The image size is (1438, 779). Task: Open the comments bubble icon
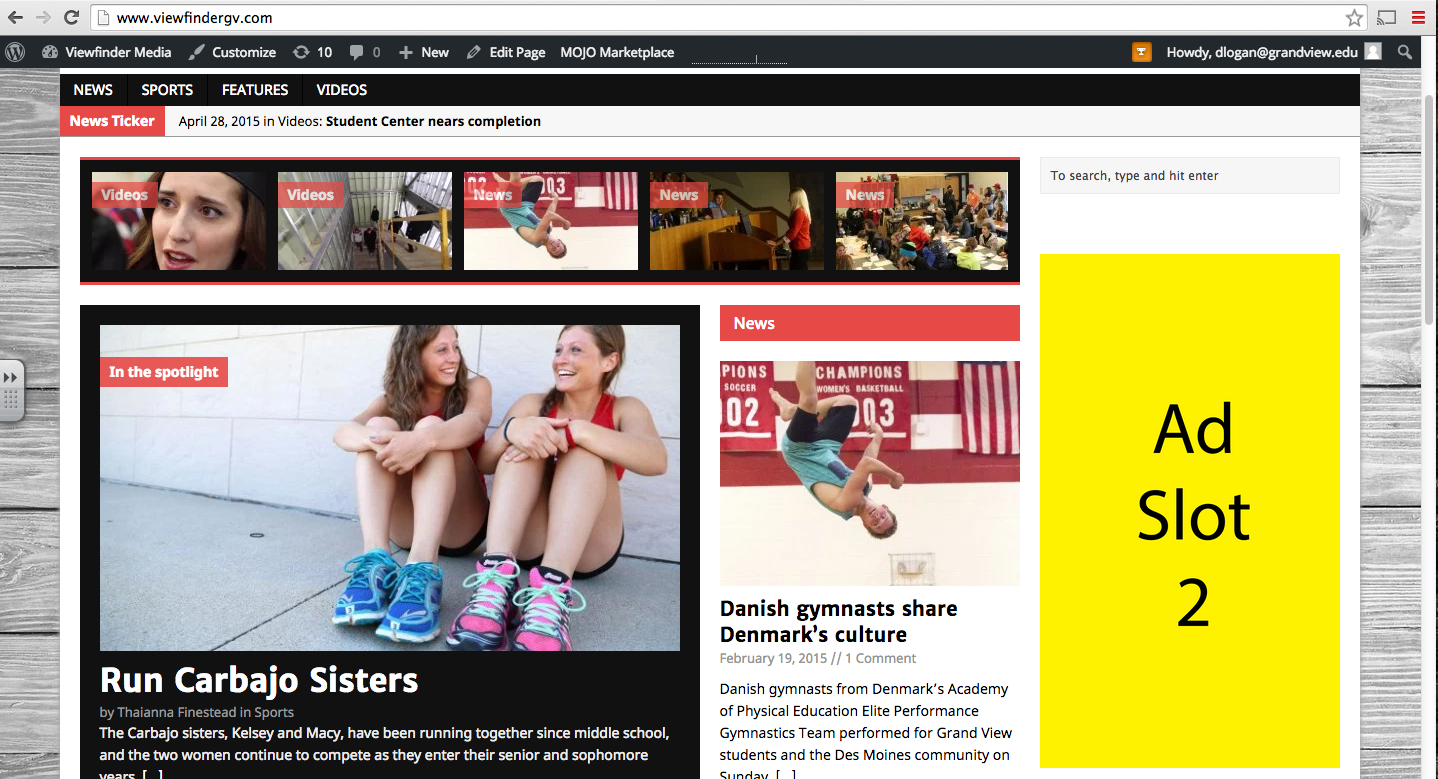357,52
